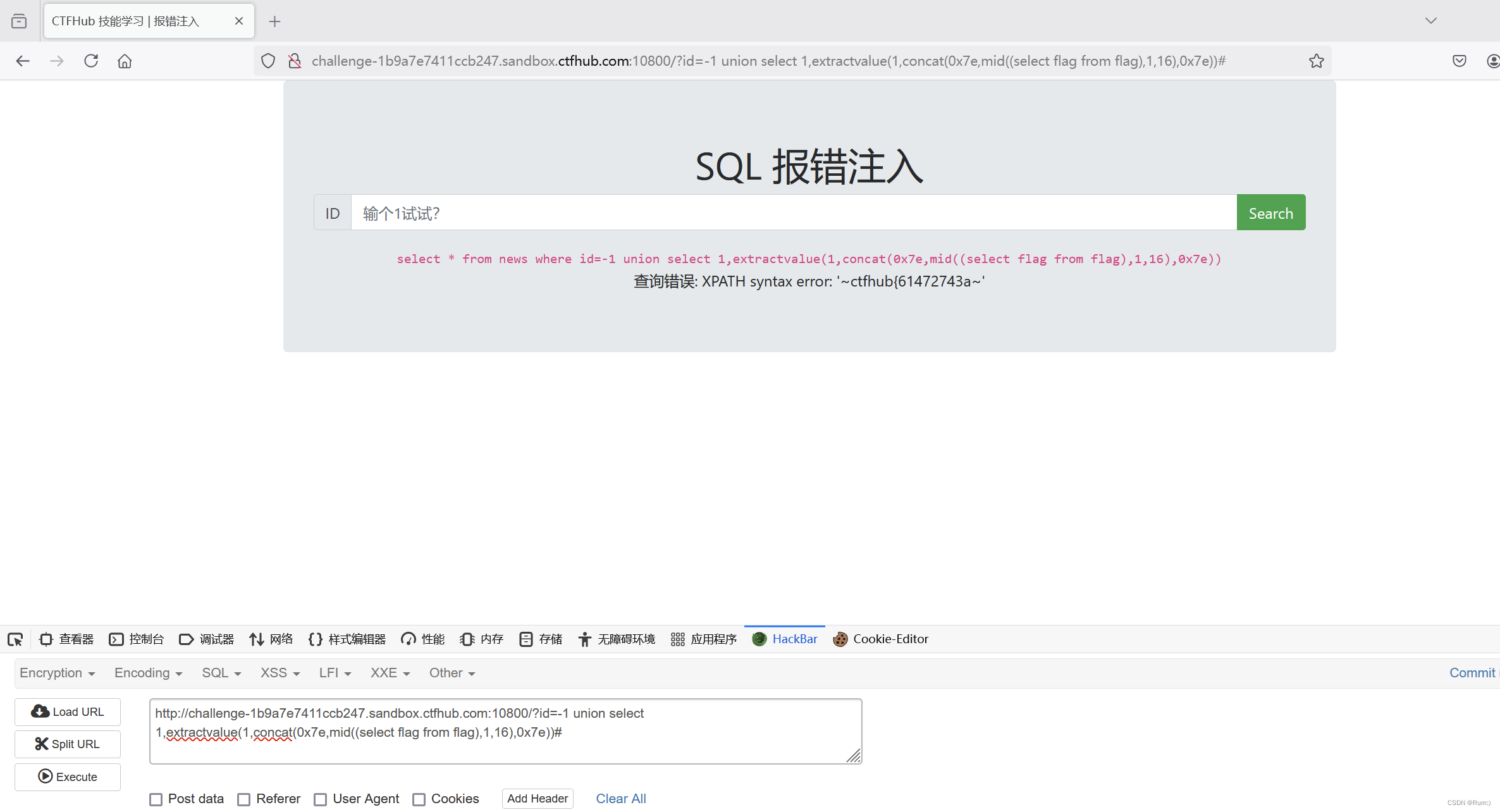Enable the Post data checkbox

(x=156, y=799)
